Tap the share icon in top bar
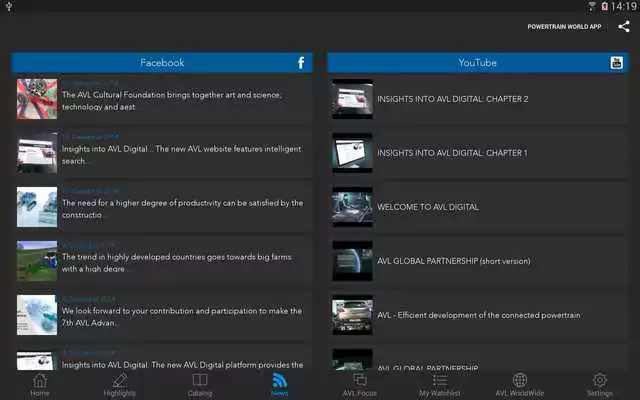 [624, 27]
